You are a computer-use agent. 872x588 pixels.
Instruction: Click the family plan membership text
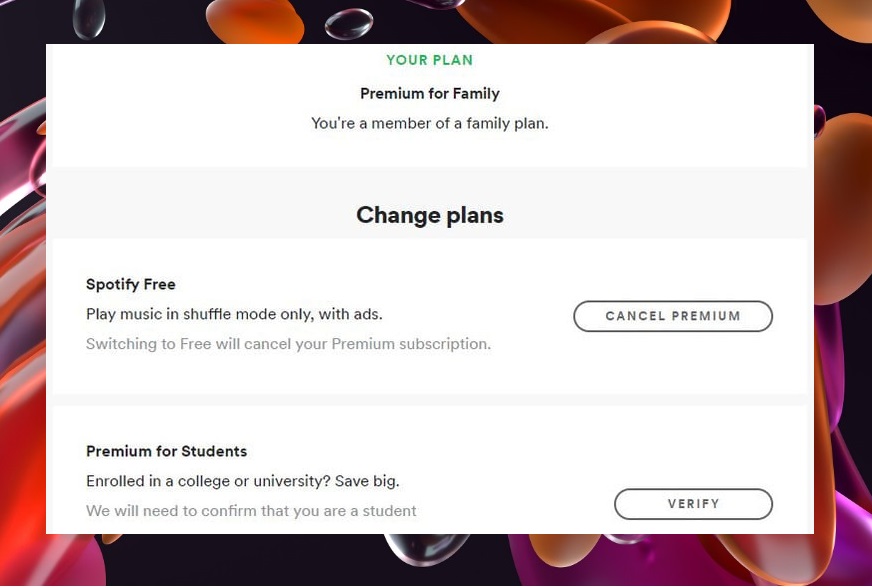(429, 123)
